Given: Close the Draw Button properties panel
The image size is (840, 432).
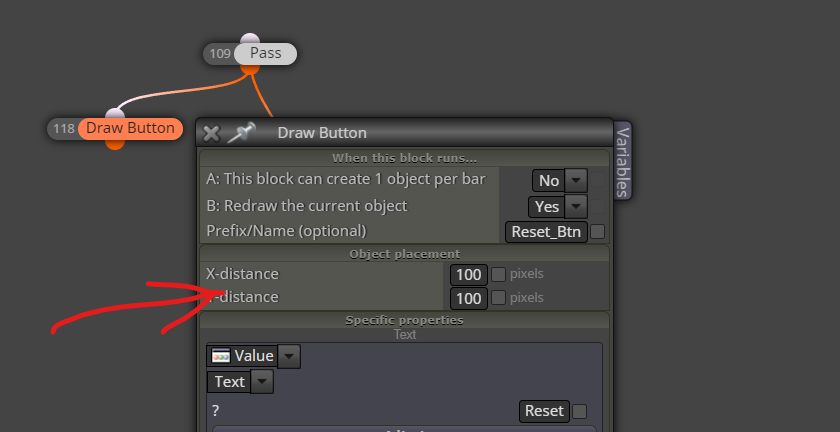Looking at the screenshot, I should coord(211,133).
